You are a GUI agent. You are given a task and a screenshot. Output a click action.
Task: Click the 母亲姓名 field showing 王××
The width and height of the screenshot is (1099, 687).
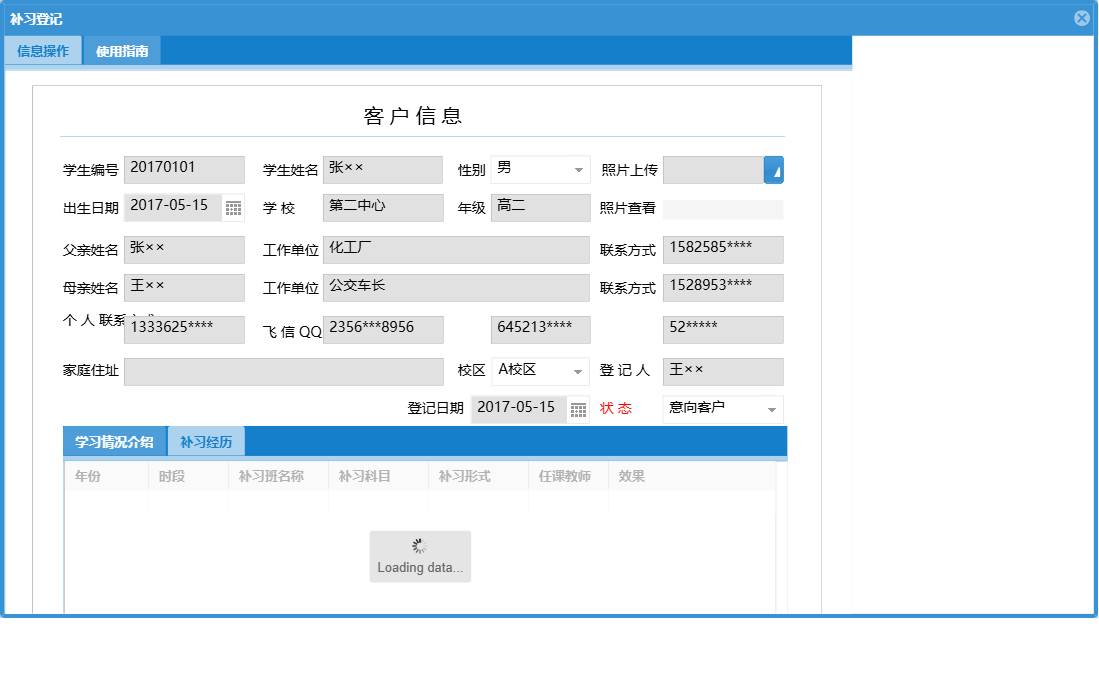click(x=184, y=288)
